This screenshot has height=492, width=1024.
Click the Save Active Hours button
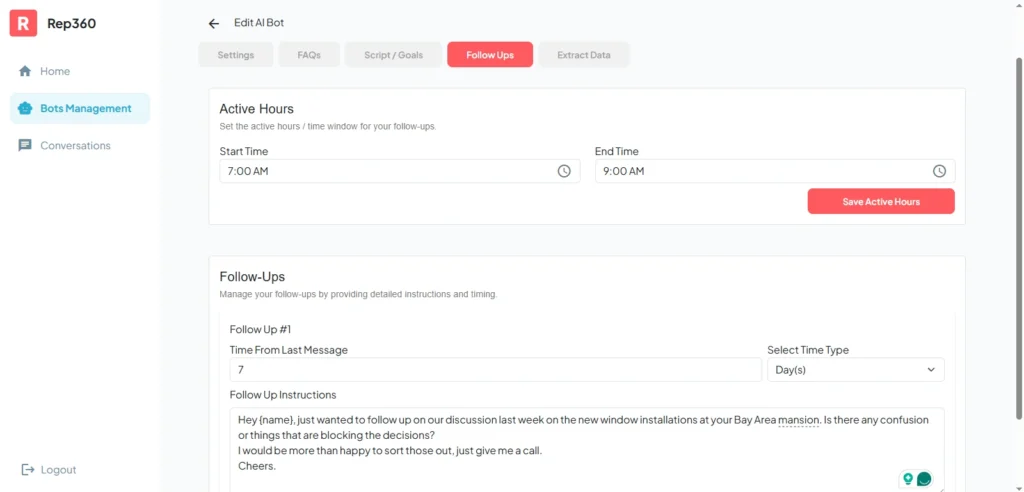[880, 201]
